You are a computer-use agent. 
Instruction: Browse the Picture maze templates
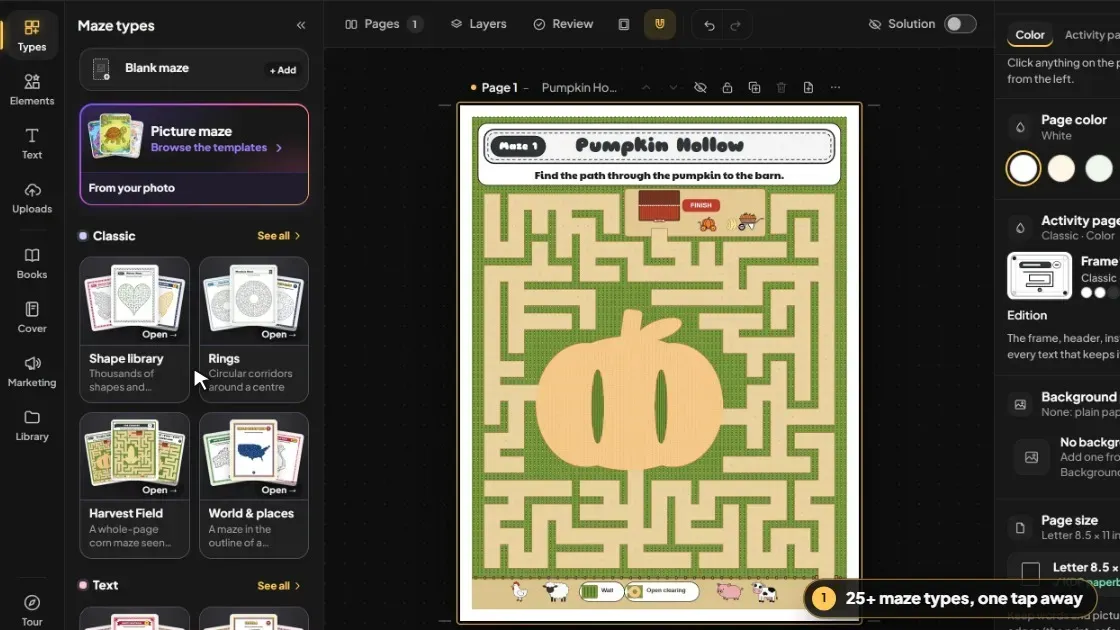pos(216,148)
